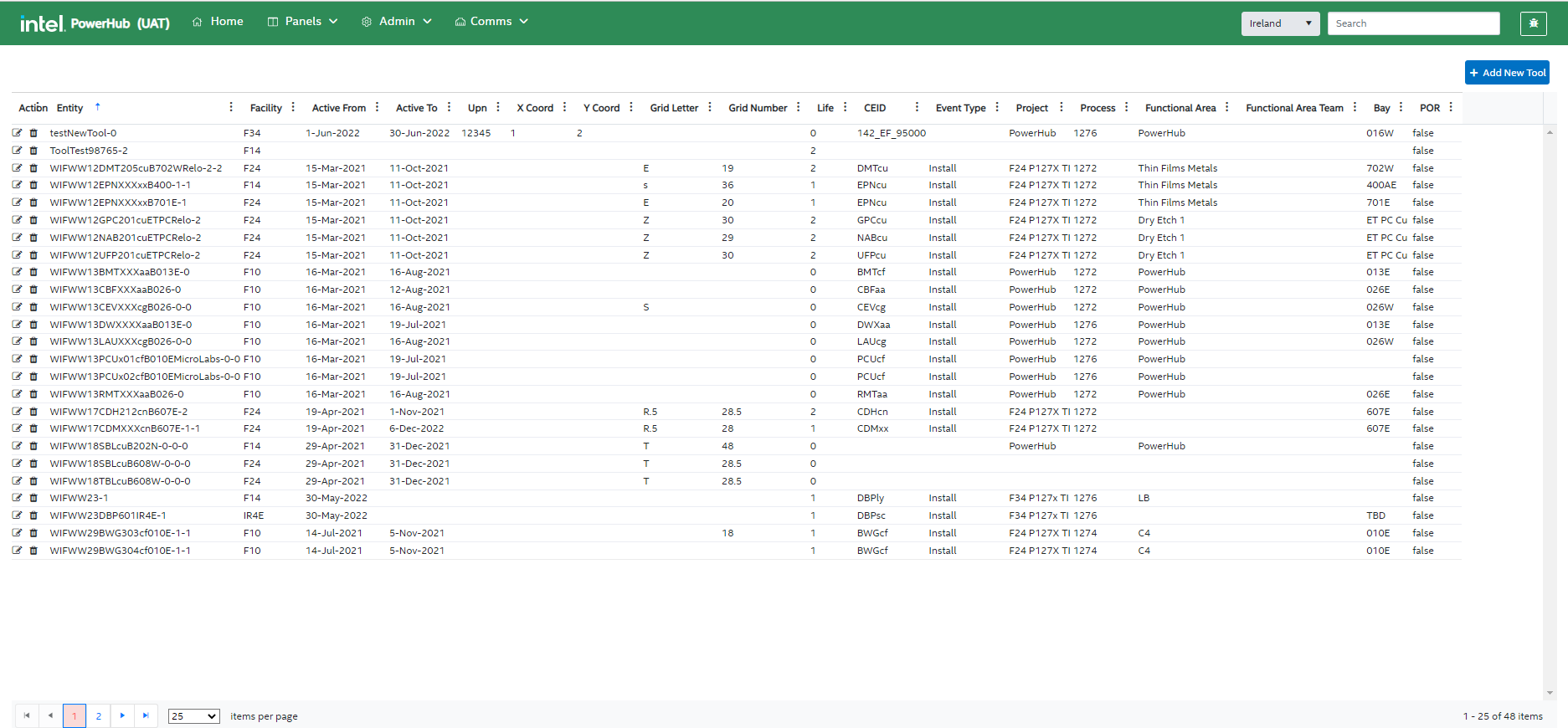The height and width of the screenshot is (728, 1568).
Task: Open the Entity column menu dots
Action: (231, 107)
